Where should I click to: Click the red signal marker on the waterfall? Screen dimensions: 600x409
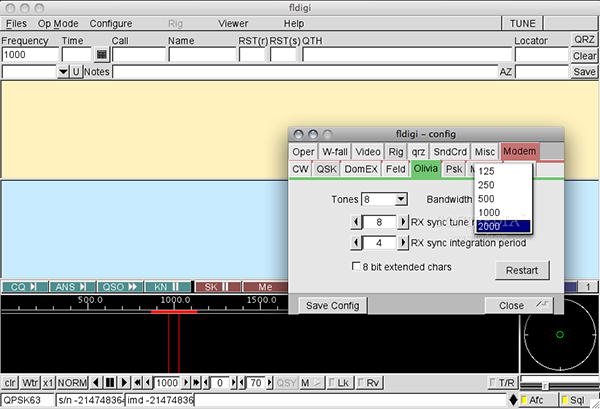point(174,311)
